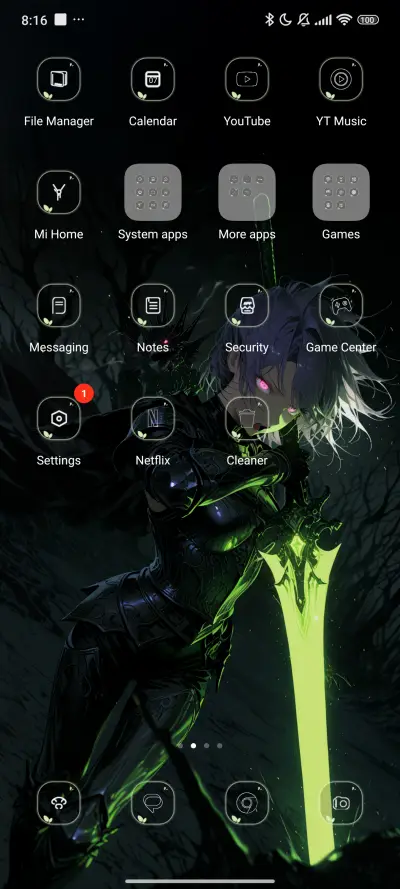Tap the Bluetooth status icon

click(x=270, y=20)
